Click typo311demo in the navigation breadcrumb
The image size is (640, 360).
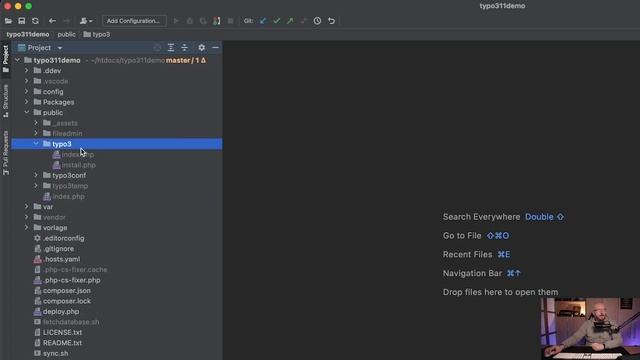[28, 34]
